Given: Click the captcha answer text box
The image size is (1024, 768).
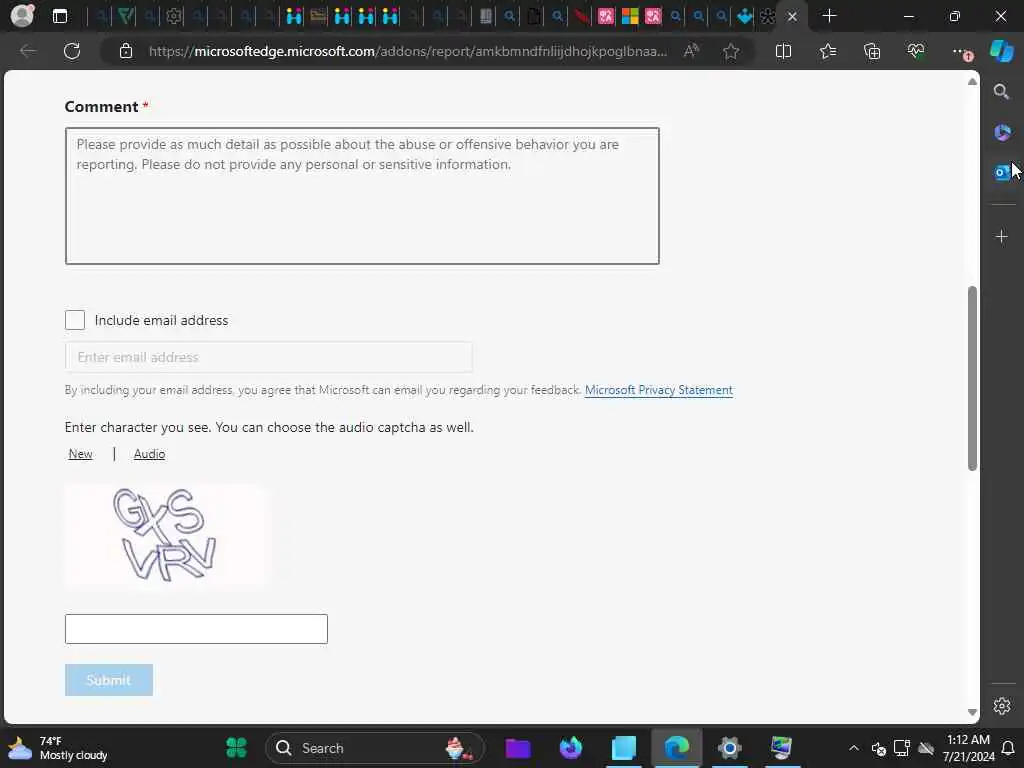Looking at the screenshot, I should [x=196, y=629].
